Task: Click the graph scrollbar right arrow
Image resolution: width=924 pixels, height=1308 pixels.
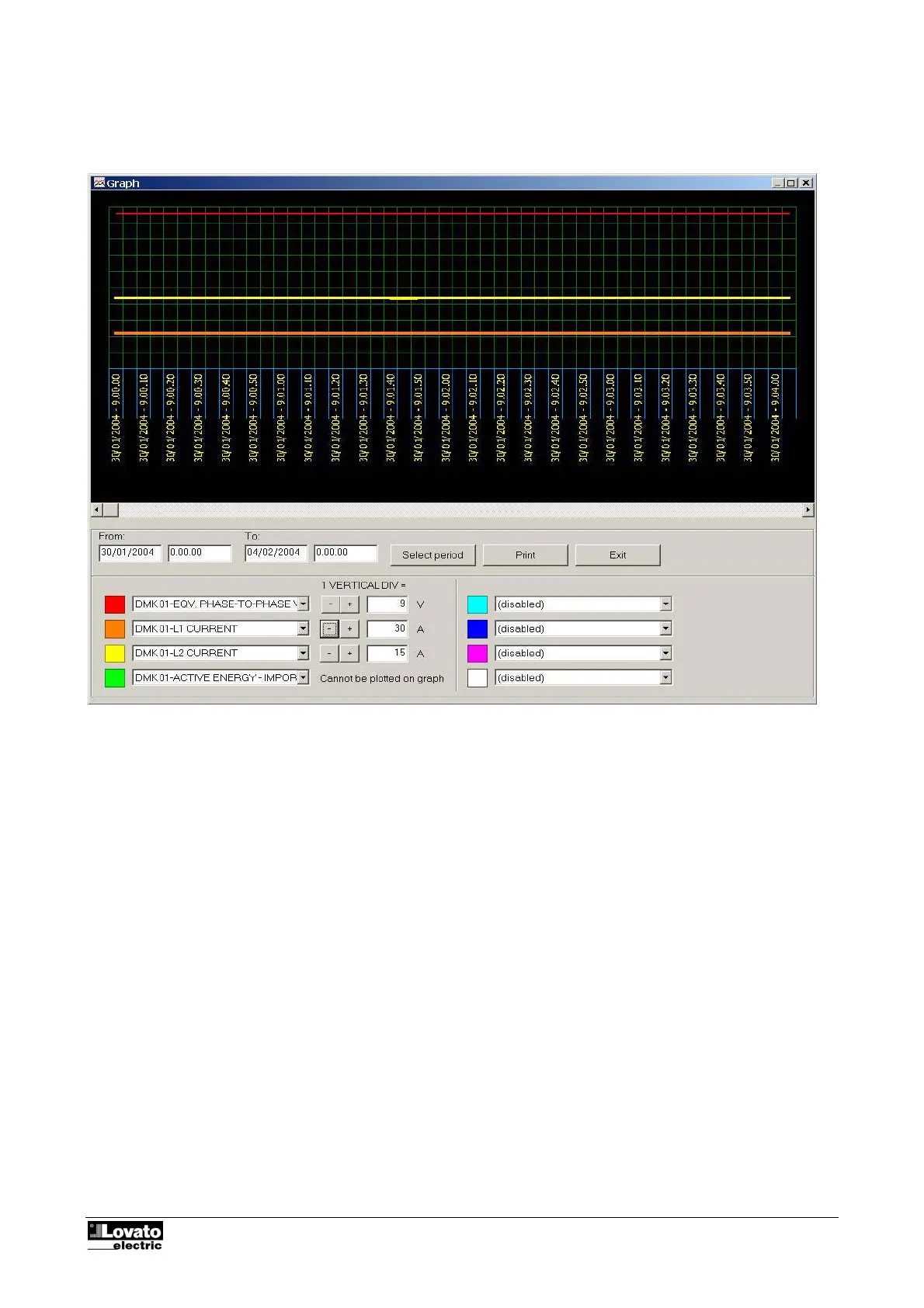Action: (x=808, y=510)
